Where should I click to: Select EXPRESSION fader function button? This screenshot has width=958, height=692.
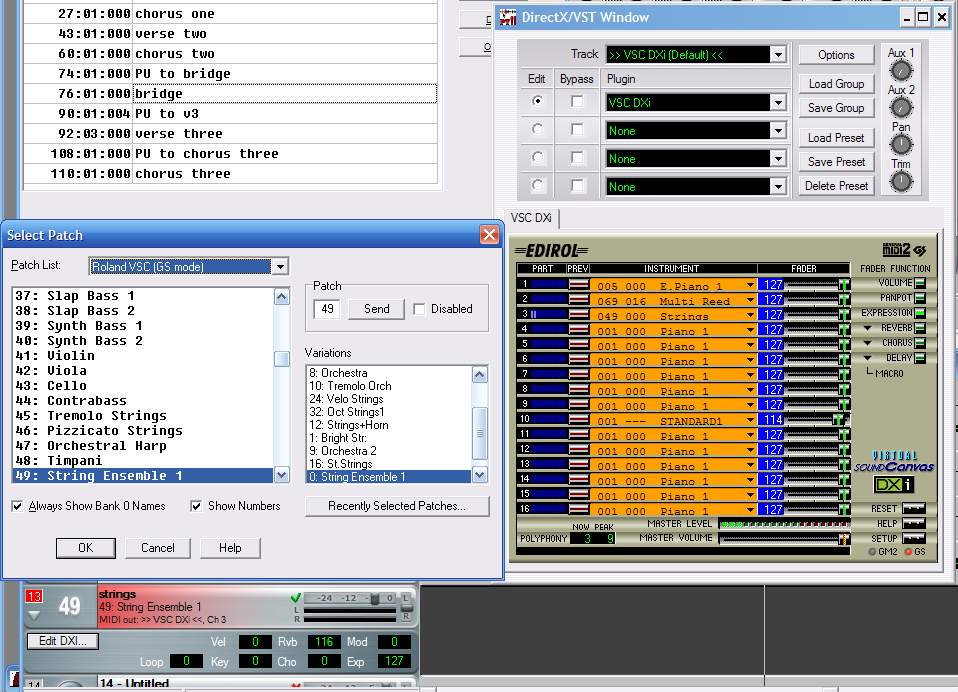920,313
